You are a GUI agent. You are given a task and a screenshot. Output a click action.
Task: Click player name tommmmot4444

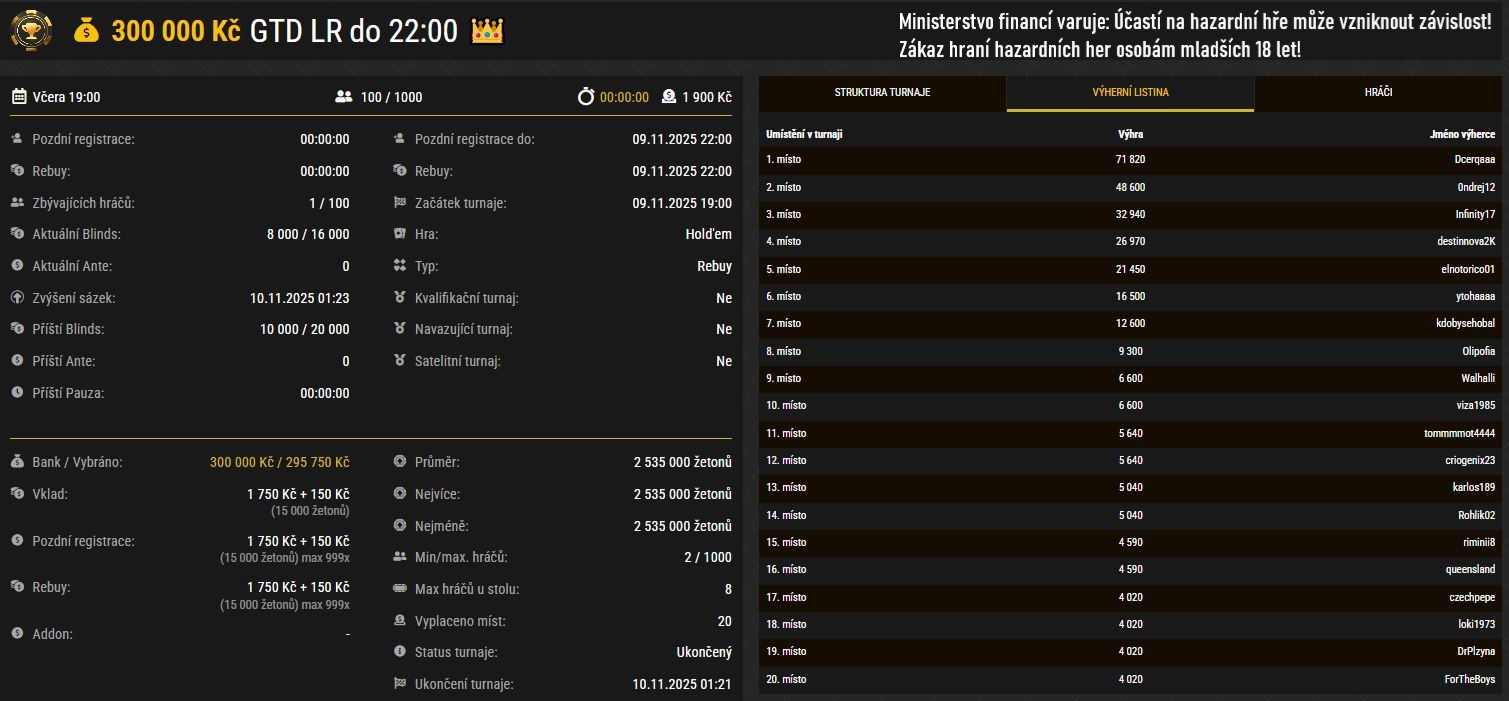[1460, 433]
